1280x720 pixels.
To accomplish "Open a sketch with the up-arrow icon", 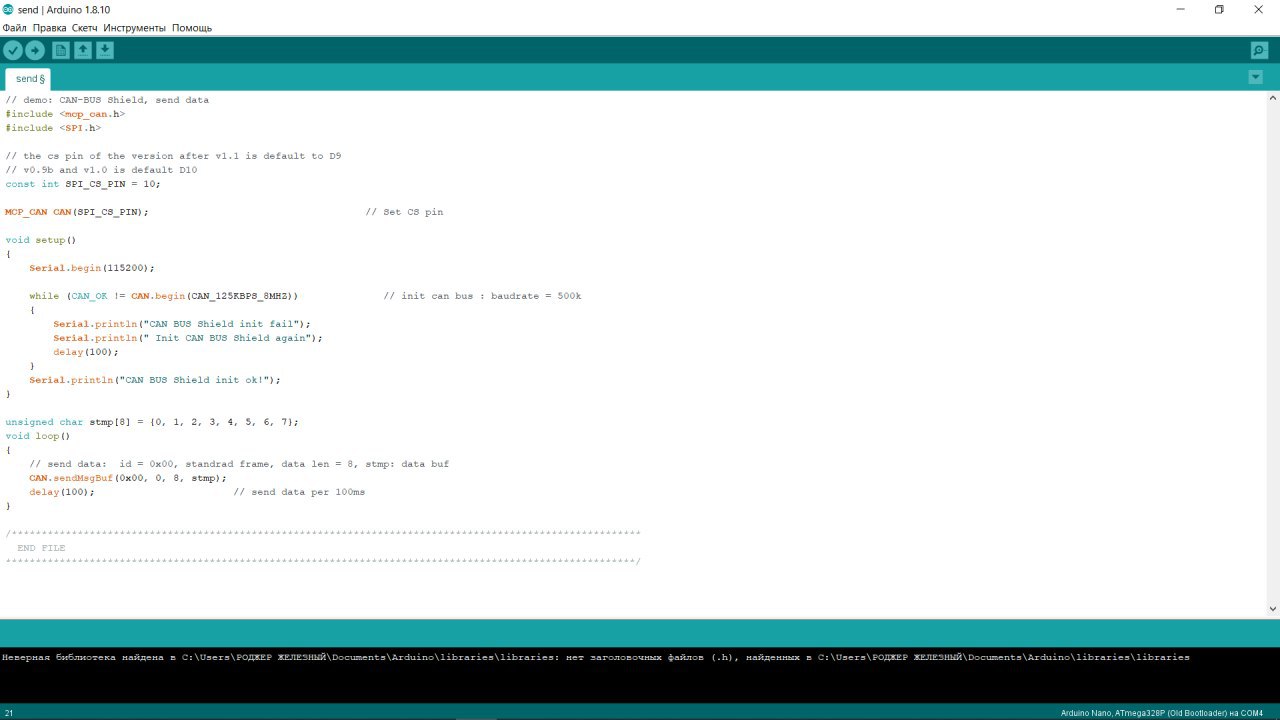I will pos(83,50).
